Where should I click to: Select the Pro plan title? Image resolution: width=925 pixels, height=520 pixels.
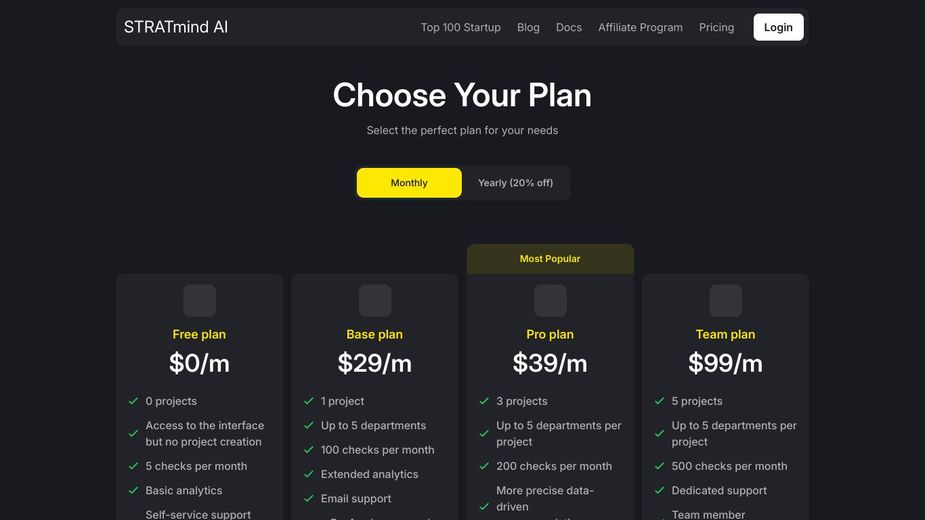(550, 334)
